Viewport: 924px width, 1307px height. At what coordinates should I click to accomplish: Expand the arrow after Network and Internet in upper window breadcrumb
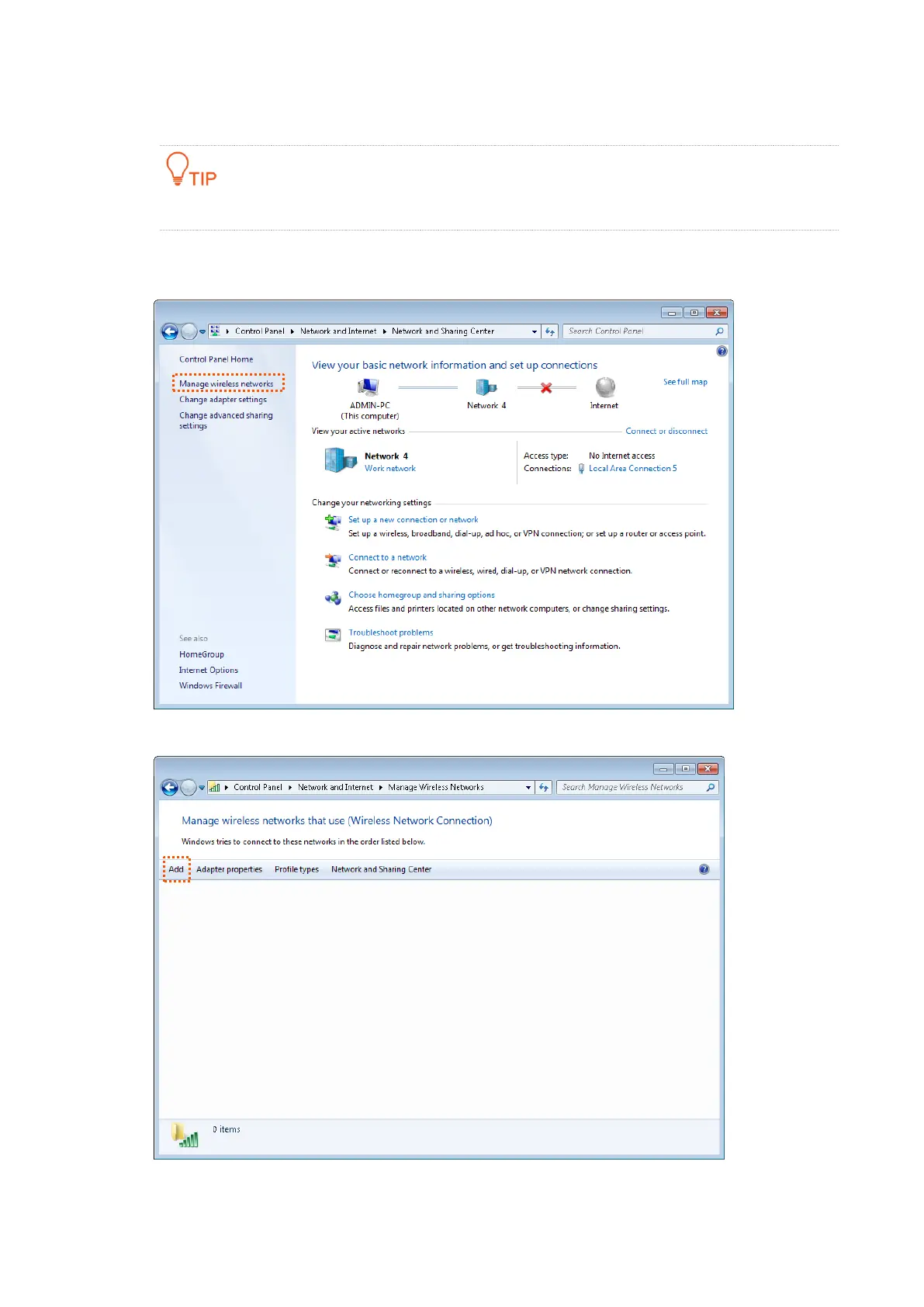384,331
